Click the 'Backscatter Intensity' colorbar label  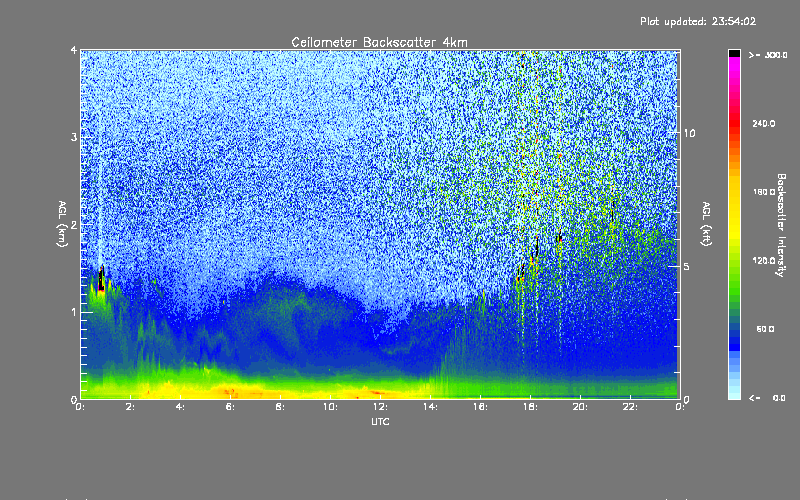click(781, 225)
